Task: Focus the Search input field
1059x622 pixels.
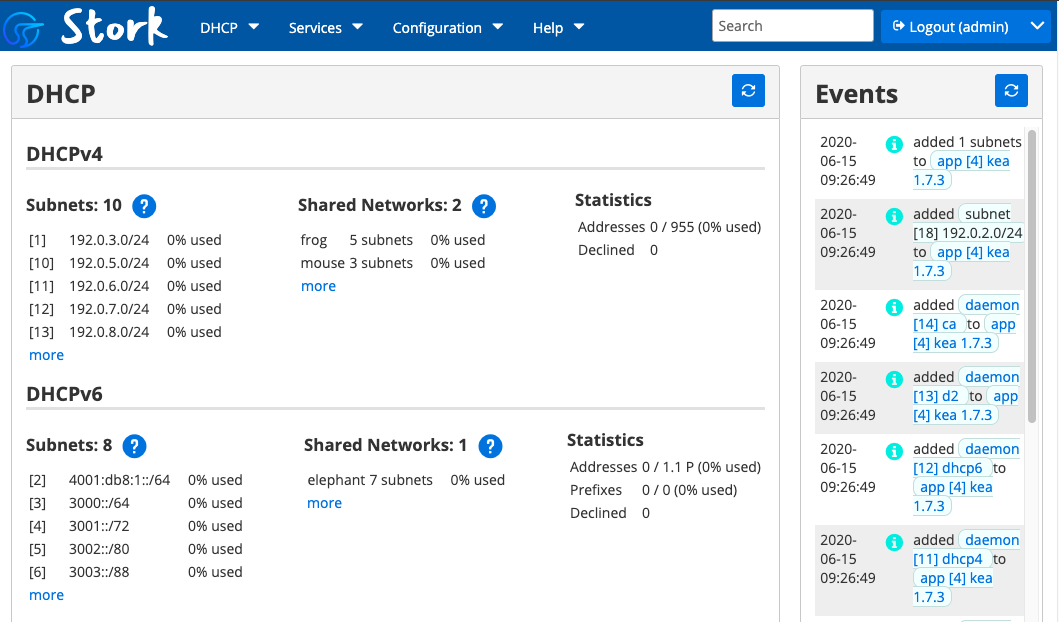Action: [x=792, y=26]
